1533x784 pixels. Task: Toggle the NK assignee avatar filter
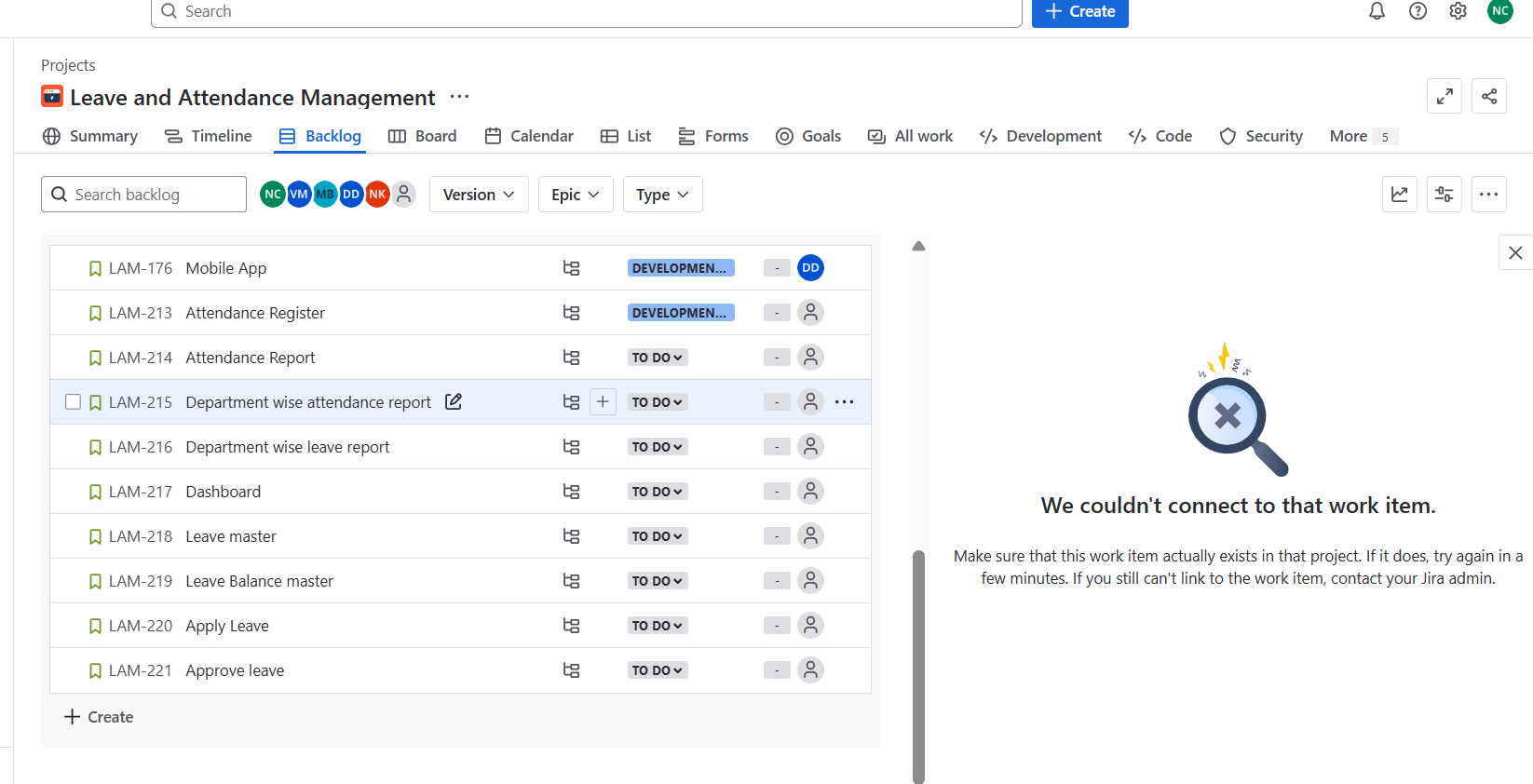pos(377,195)
